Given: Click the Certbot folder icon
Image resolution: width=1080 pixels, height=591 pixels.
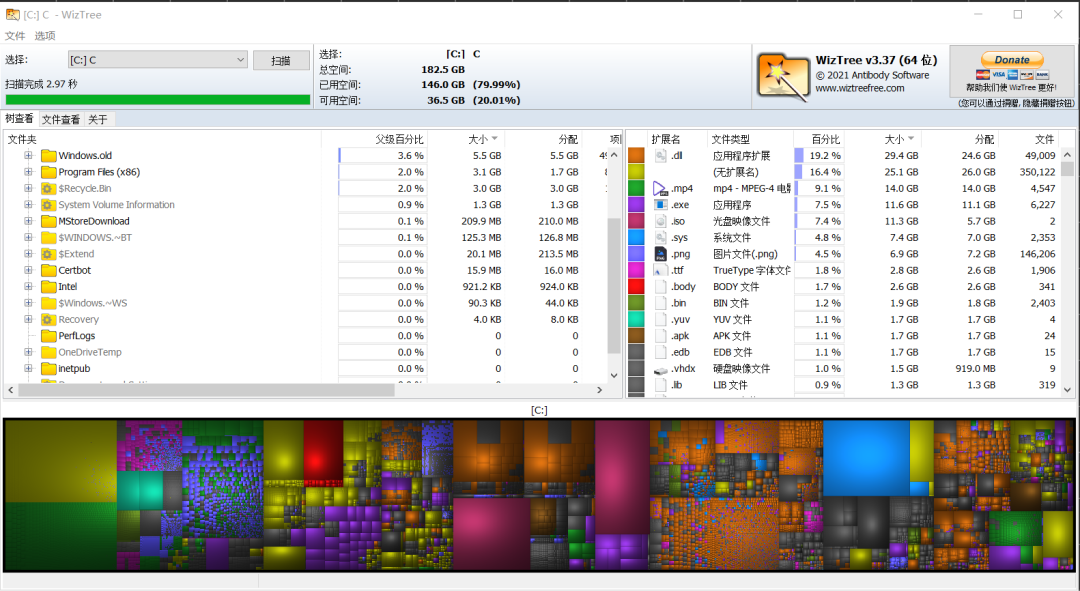Looking at the screenshot, I should (x=48, y=270).
